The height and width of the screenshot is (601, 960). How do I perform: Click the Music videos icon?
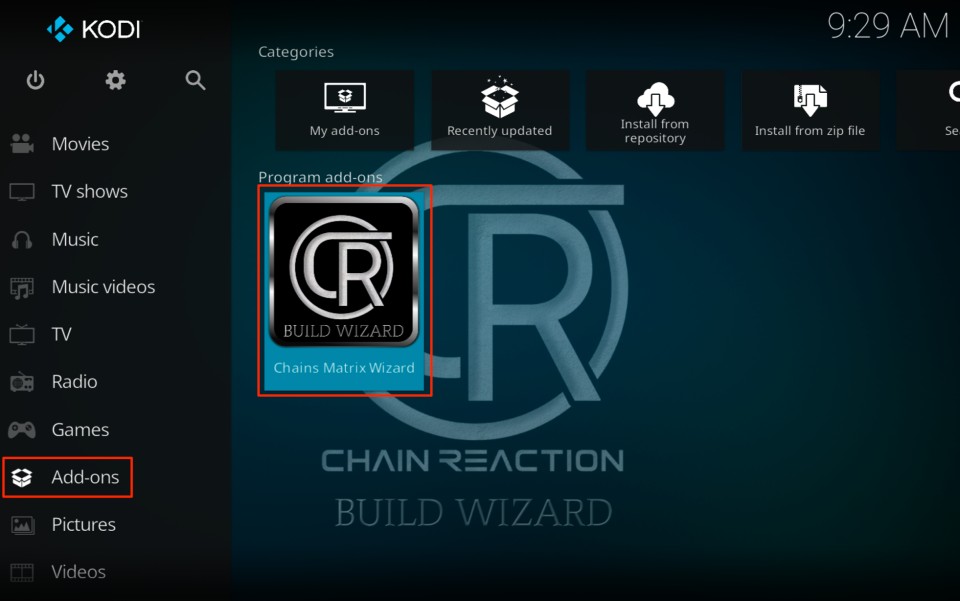(x=22, y=287)
